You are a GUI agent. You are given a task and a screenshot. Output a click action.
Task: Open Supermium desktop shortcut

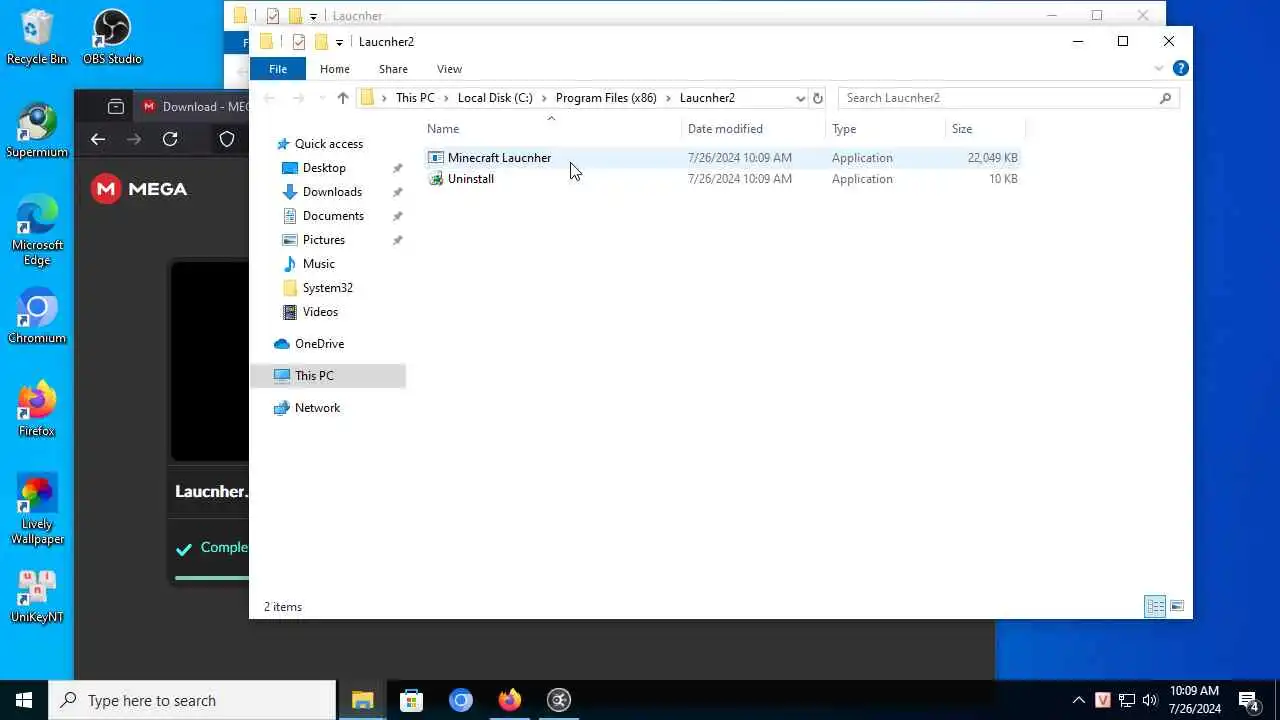(x=37, y=130)
